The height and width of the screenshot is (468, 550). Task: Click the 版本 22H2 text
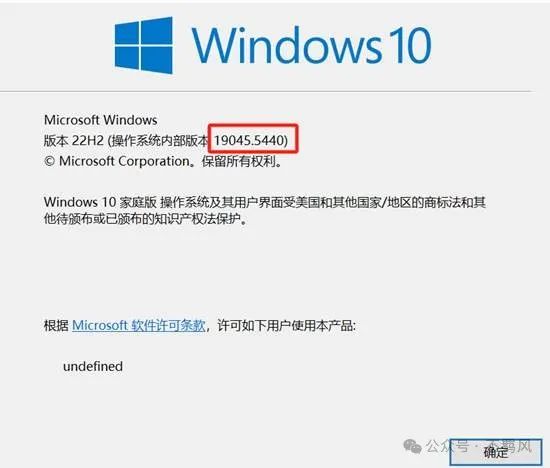[74, 140]
